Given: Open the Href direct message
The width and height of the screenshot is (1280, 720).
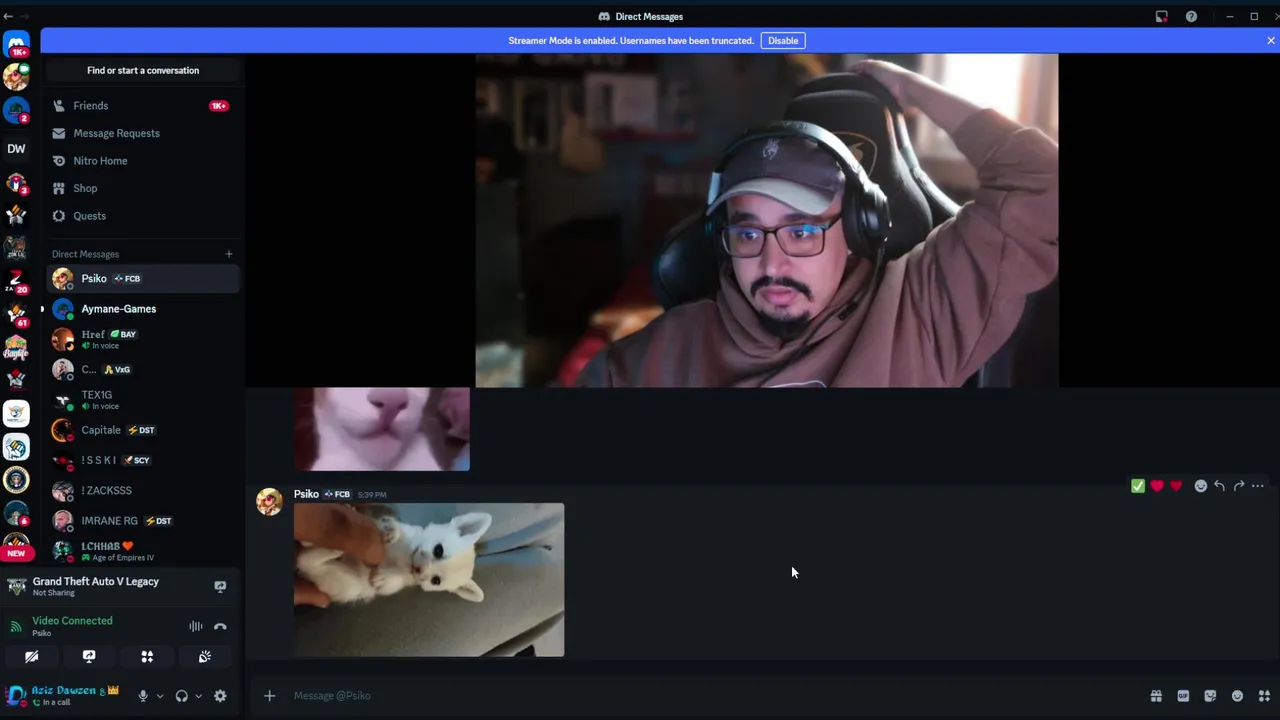Looking at the screenshot, I should coord(143,339).
